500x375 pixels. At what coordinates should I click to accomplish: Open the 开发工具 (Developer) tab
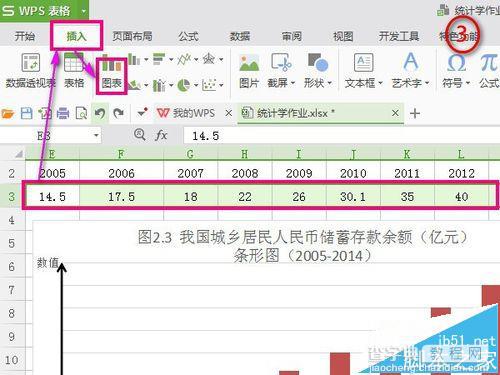[x=399, y=36]
